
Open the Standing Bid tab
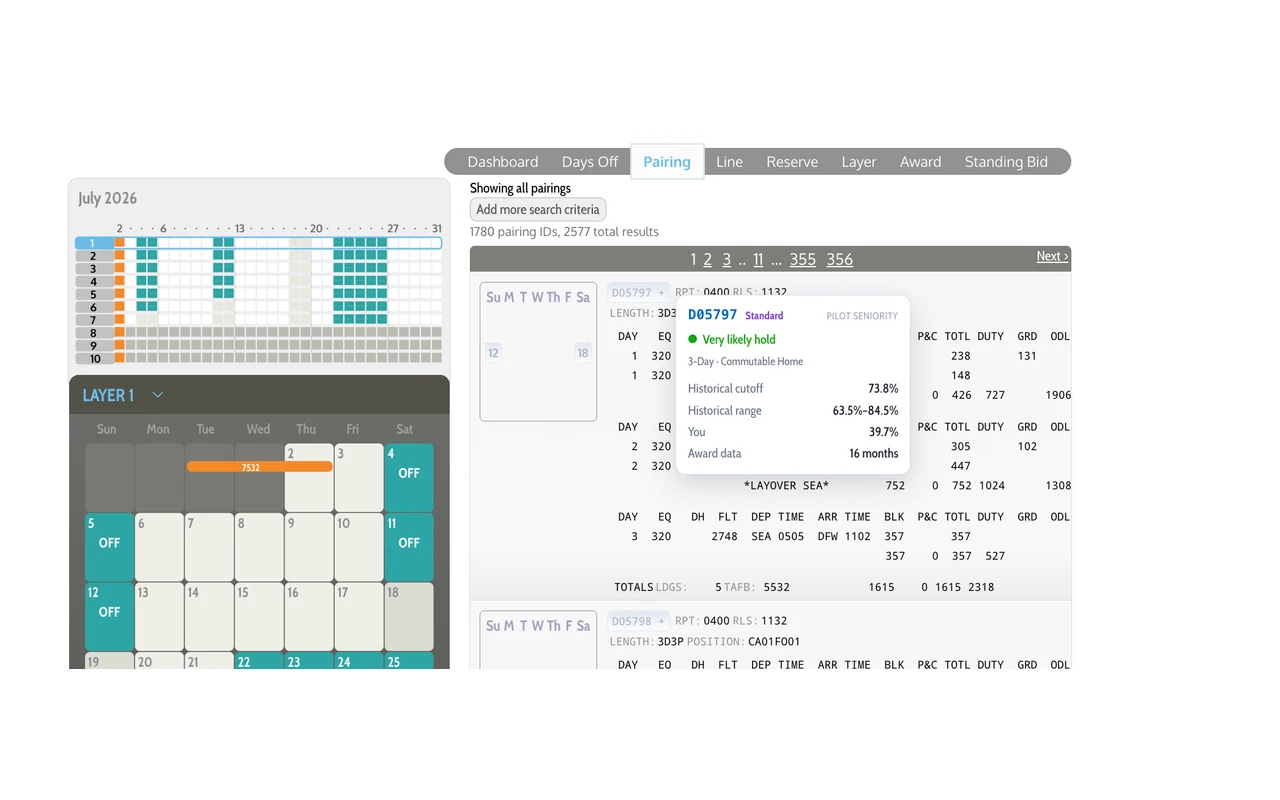[1006, 162]
